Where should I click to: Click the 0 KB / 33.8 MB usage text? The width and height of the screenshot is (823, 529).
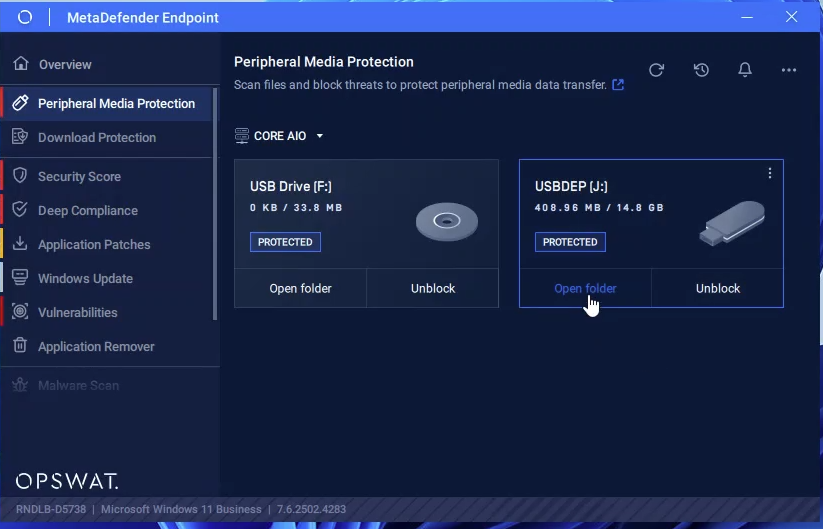pos(296,208)
